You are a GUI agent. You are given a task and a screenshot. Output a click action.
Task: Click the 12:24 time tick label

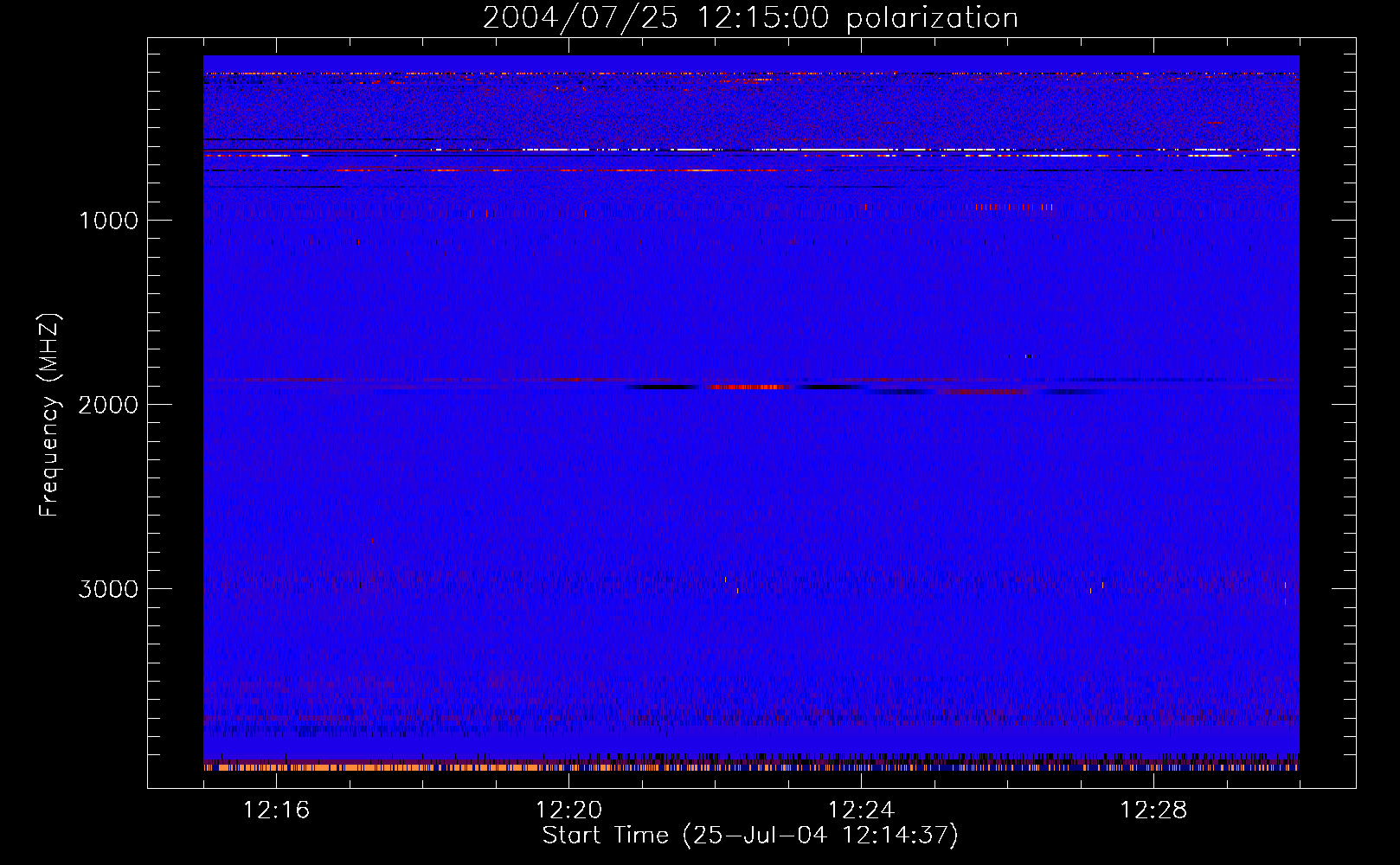coord(861,811)
